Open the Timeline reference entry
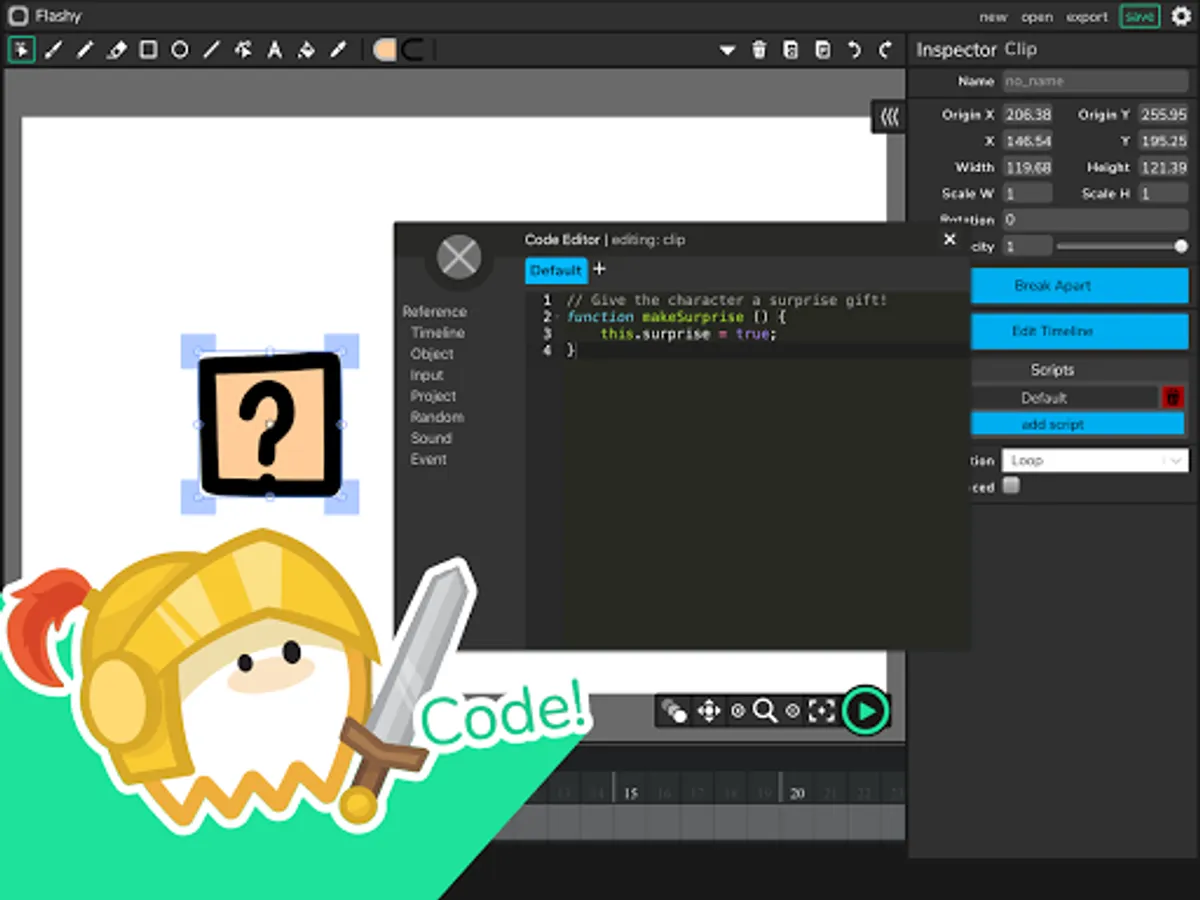This screenshot has width=1200, height=900. 437,332
